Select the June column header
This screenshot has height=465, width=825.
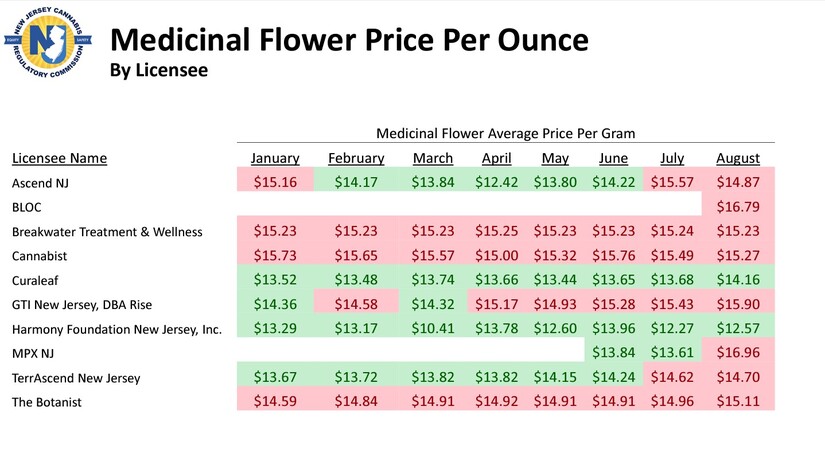[613, 158]
